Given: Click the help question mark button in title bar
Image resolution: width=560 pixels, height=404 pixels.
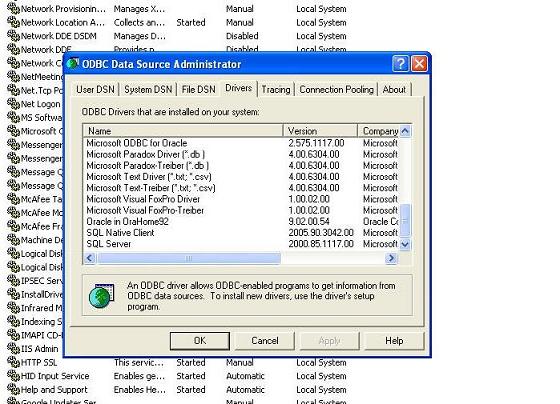Looking at the screenshot, I should [x=400, y=64].
